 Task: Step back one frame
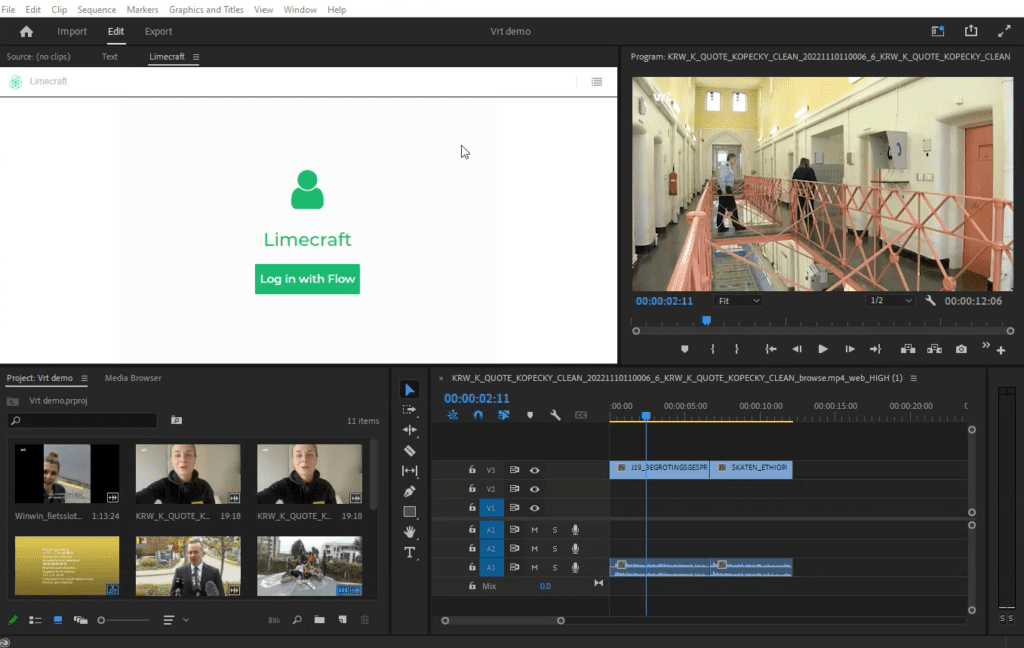pos(797,349)
